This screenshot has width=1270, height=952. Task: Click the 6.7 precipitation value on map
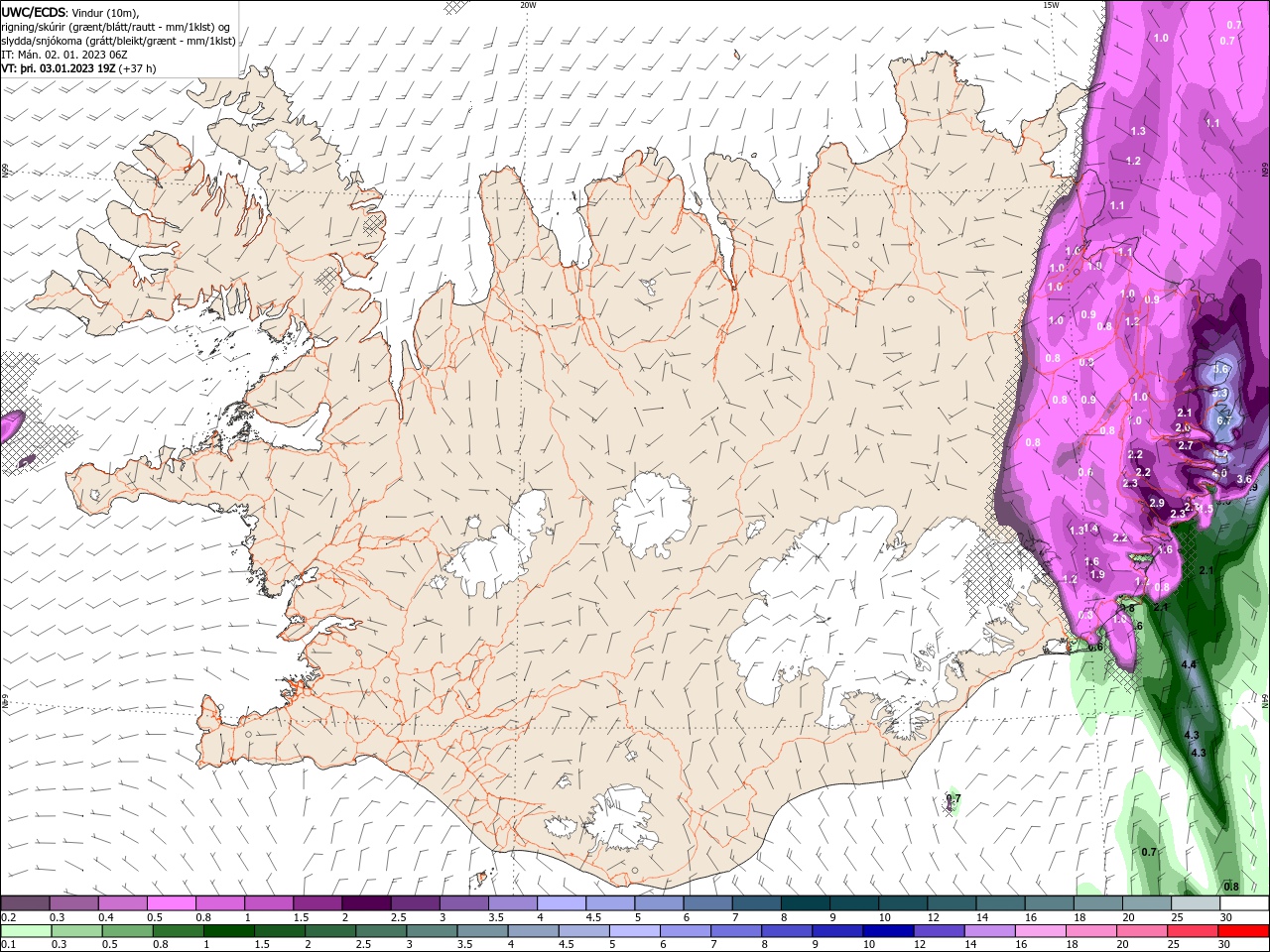1223,419
